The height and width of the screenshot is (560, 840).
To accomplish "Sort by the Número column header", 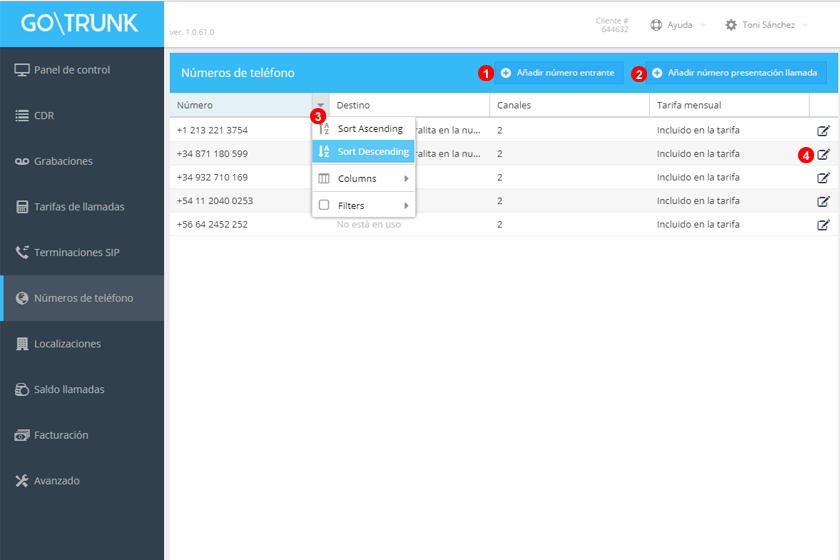I will click(x=241, y=105).
